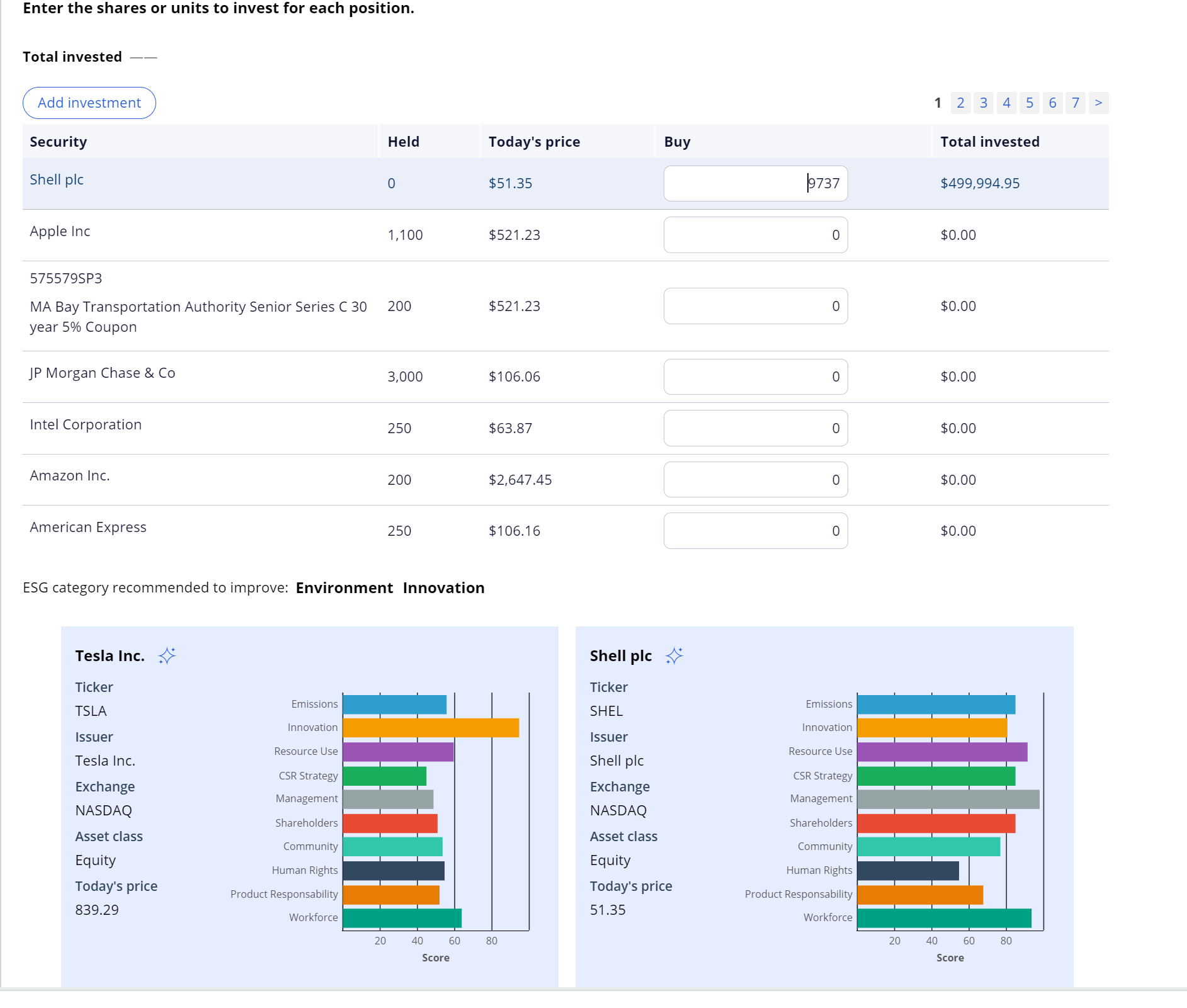
Task: Click the Buy field for JP Morgan Chase
Action: click(756, 377)
